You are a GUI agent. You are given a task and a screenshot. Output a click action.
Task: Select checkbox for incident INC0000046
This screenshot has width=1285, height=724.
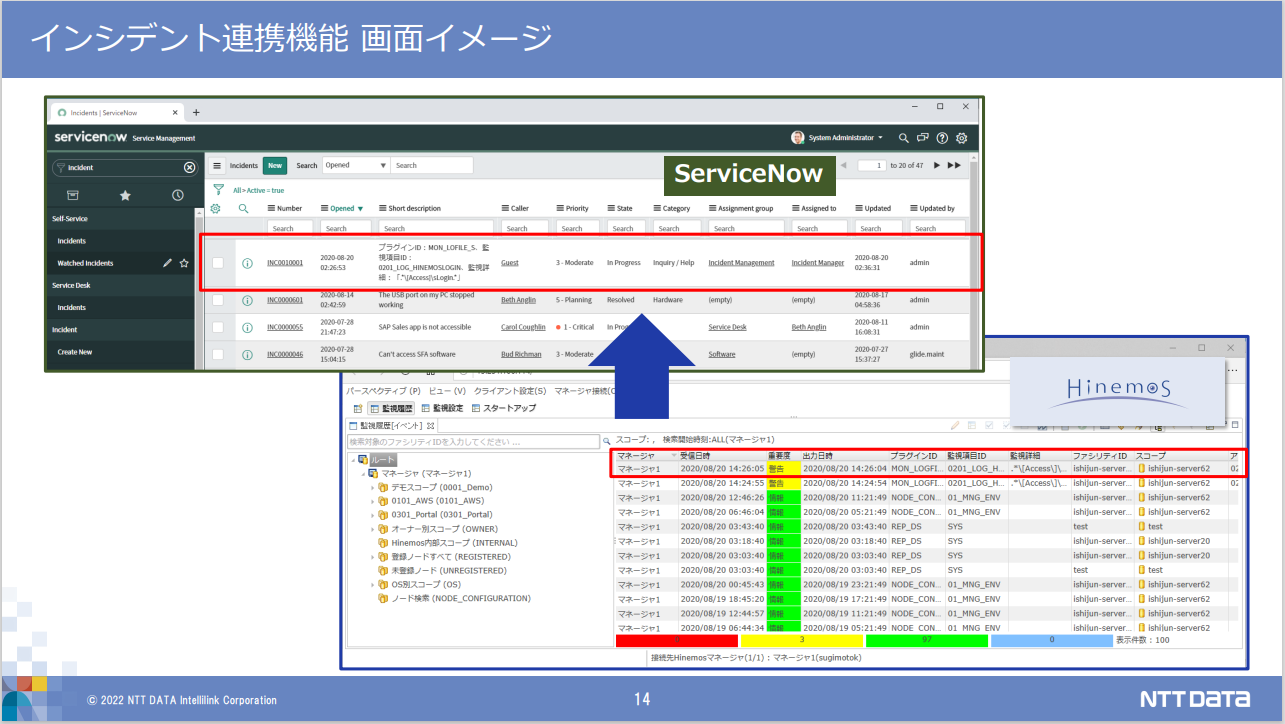(x=218, y=354)
